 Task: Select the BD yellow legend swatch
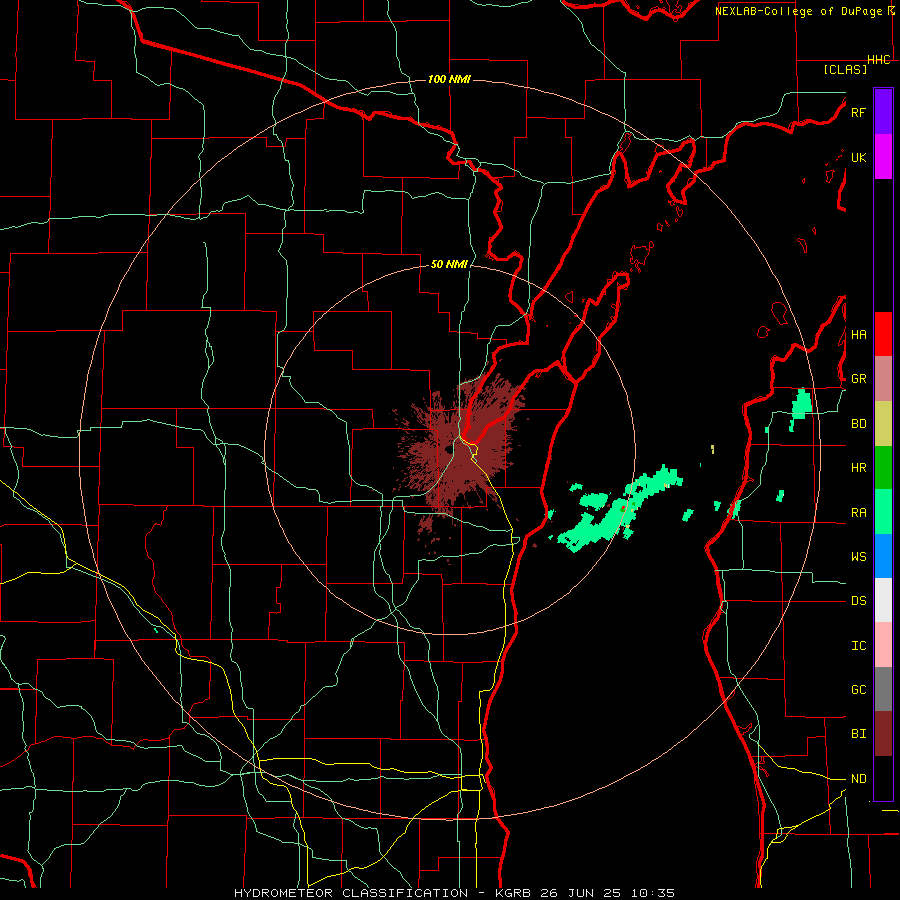tap(883, 424)
